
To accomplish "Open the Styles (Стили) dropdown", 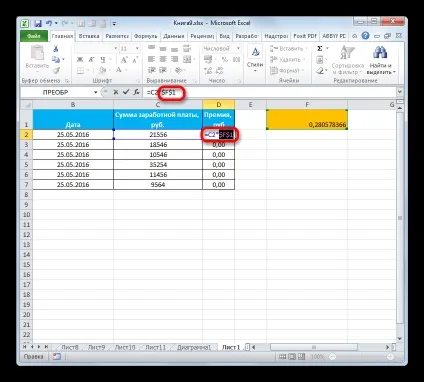I will point(255,60).
